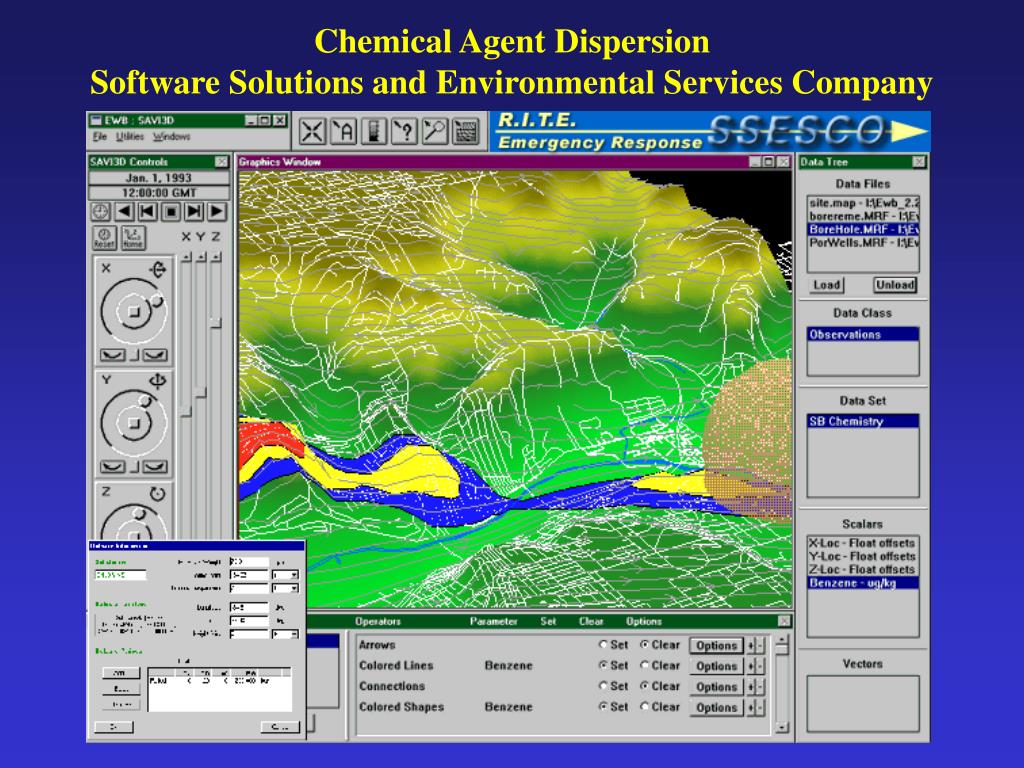This screenshot has height=768, width=1024.
Task: Click the Z axis slider handle
Action: click(216, 323)
